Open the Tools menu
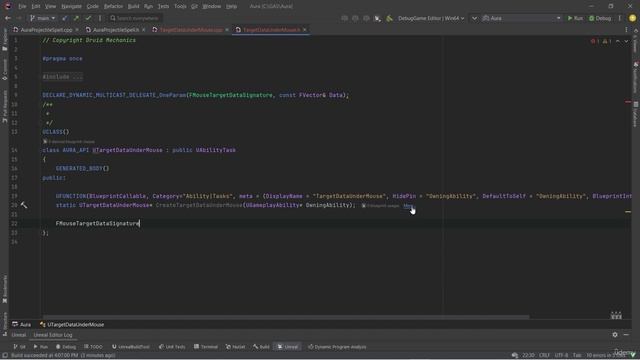640x360 pixels. pos(180,7)
